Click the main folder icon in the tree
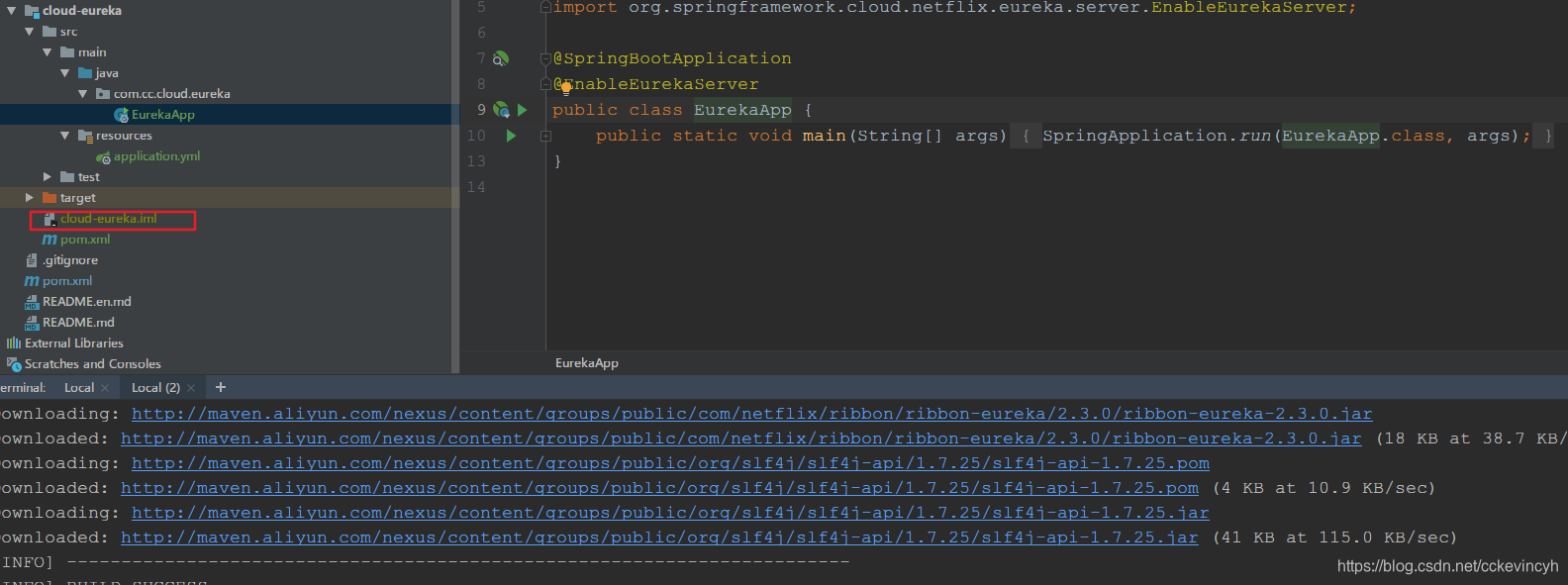1568x585 pixels. 67,52
